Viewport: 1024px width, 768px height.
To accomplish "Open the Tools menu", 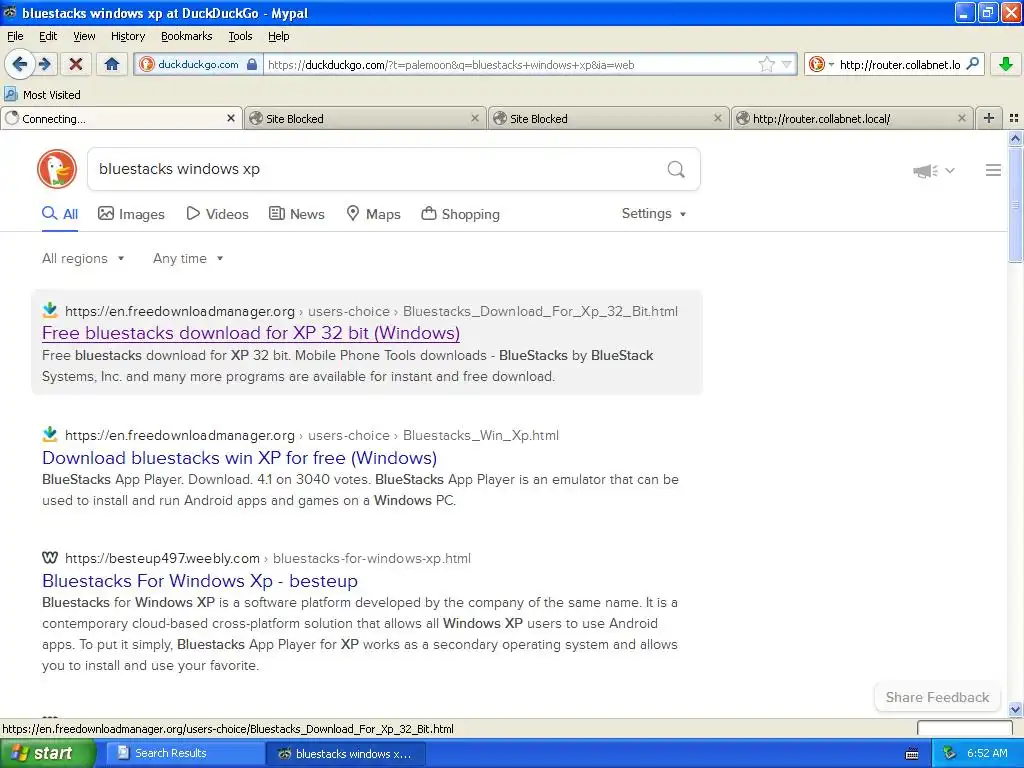I will pos(240,36).
